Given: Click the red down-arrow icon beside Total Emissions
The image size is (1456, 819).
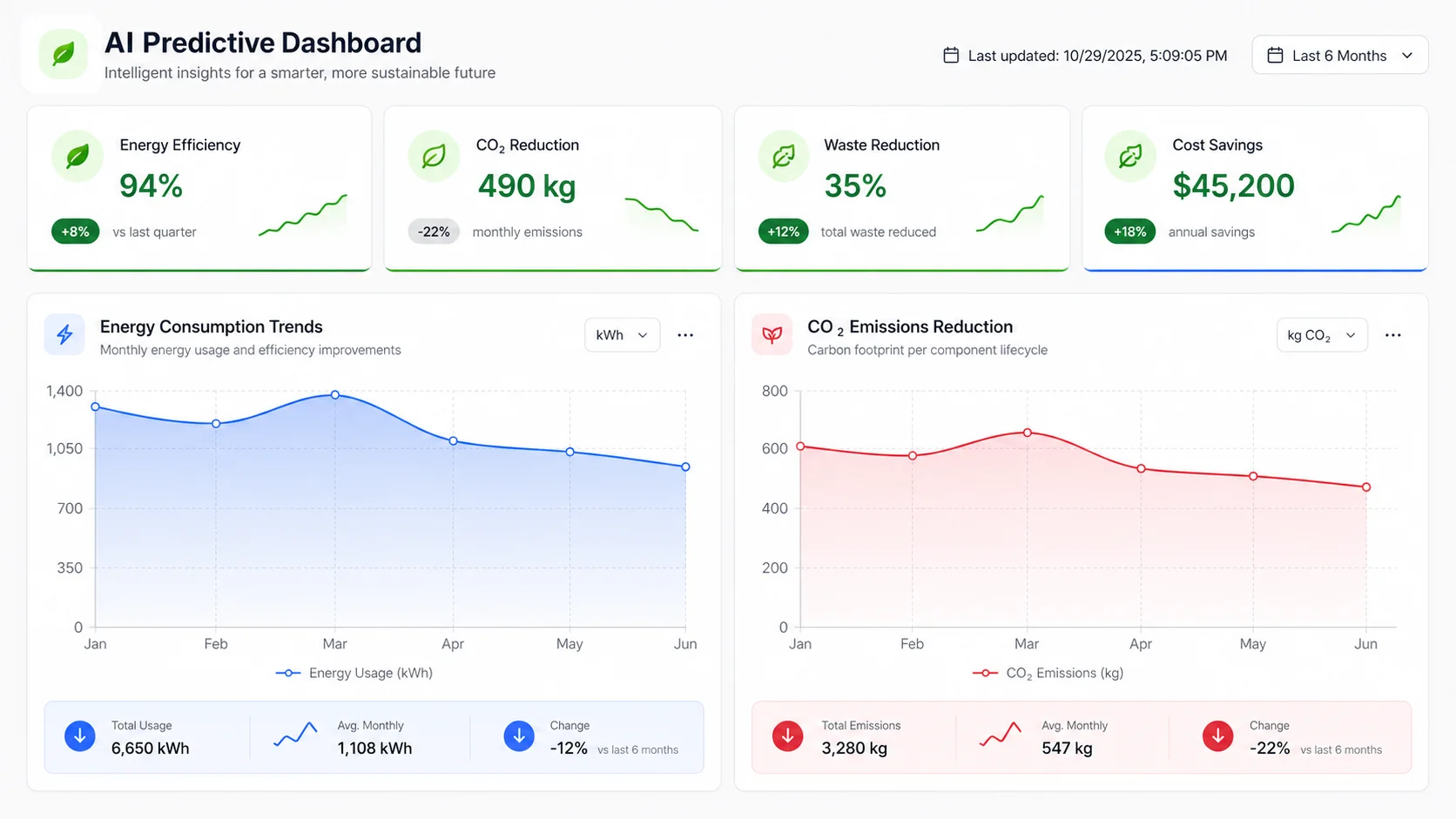Looking at the screenshot, I should pyautogui.click(x=787, y=735).
